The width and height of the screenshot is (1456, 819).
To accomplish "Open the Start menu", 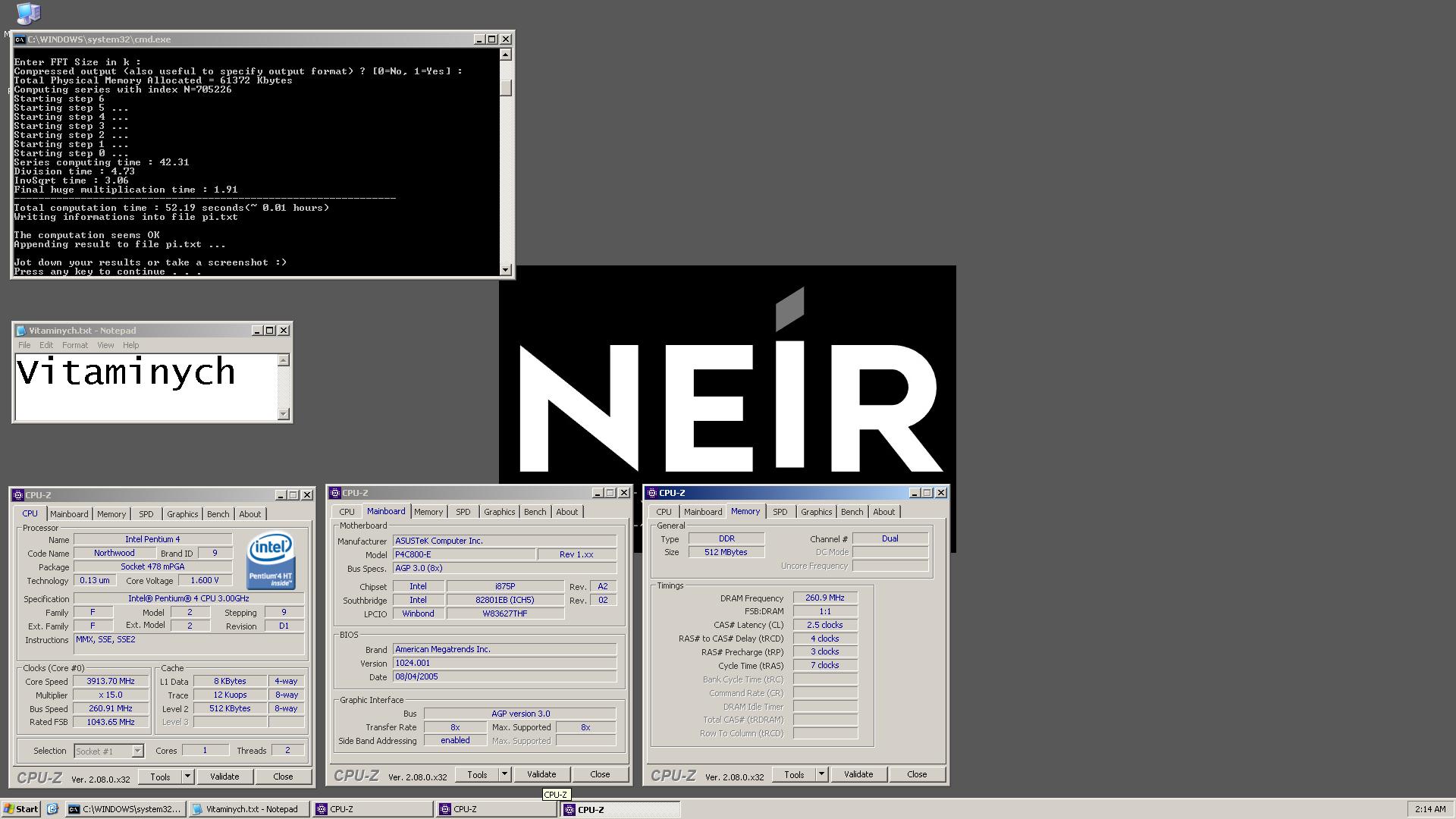I will pyautogui.click(x=21, y=809).
